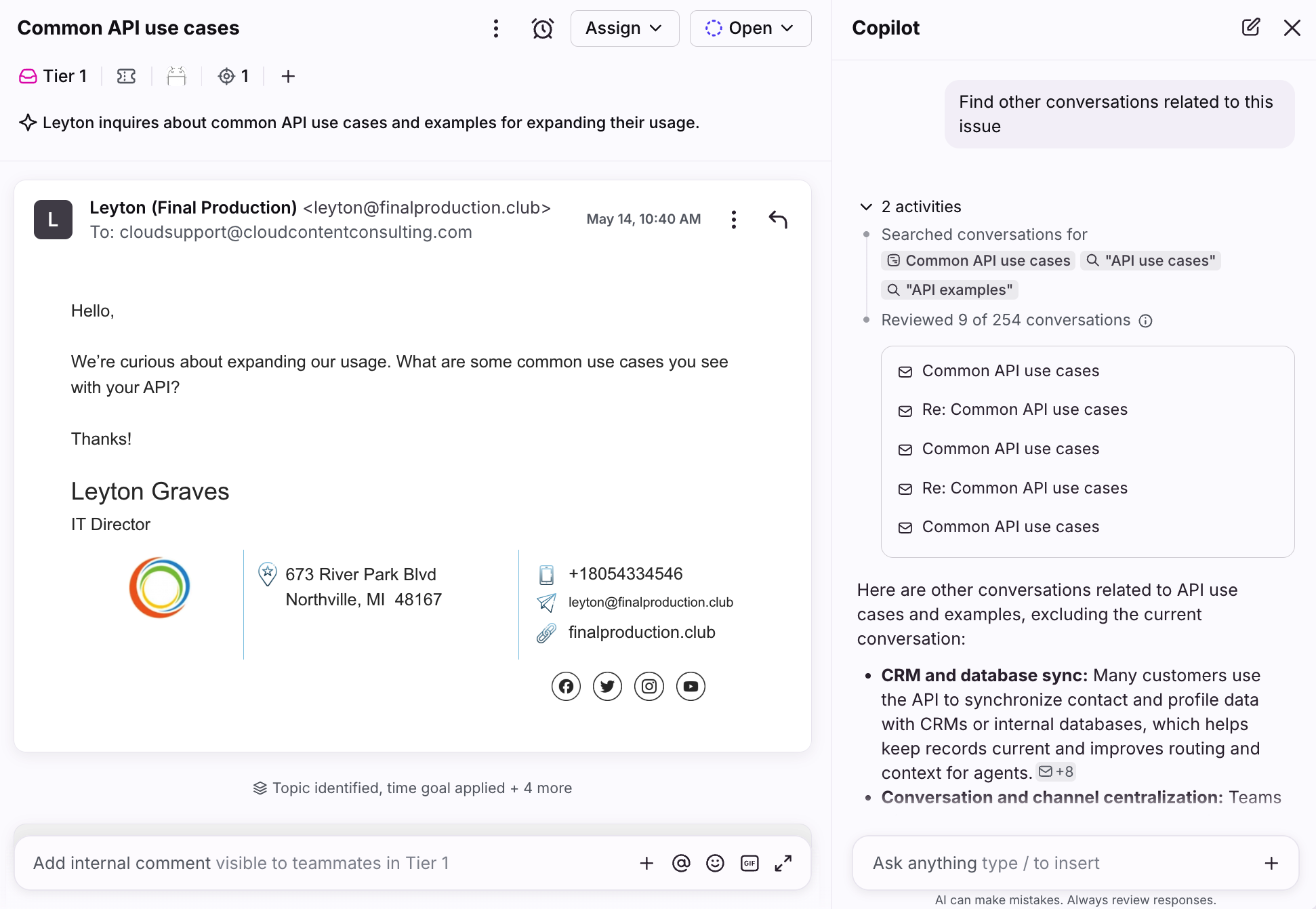Viewport: 1316px width, 909px height.
Task: Click info icon beside Reviewed 9 of 254
Action: tap(1145, 321)
